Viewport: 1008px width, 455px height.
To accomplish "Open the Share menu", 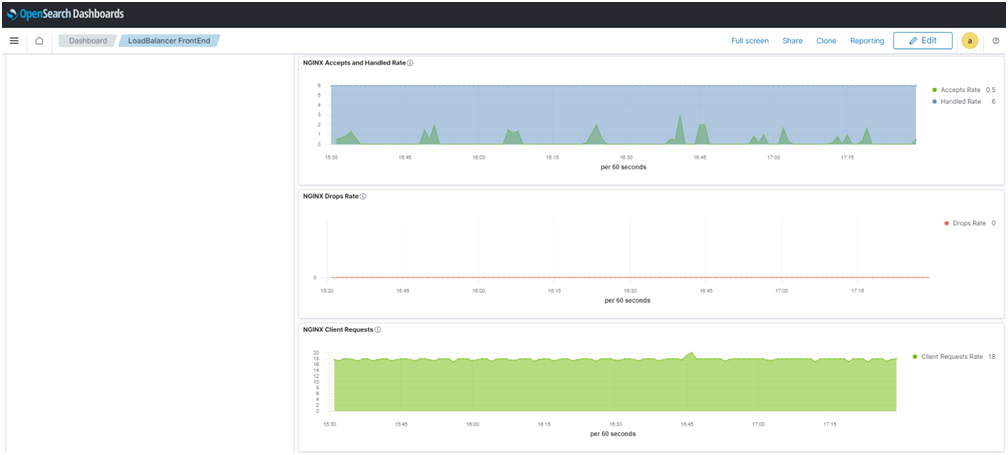I will [x=792, y=40].
